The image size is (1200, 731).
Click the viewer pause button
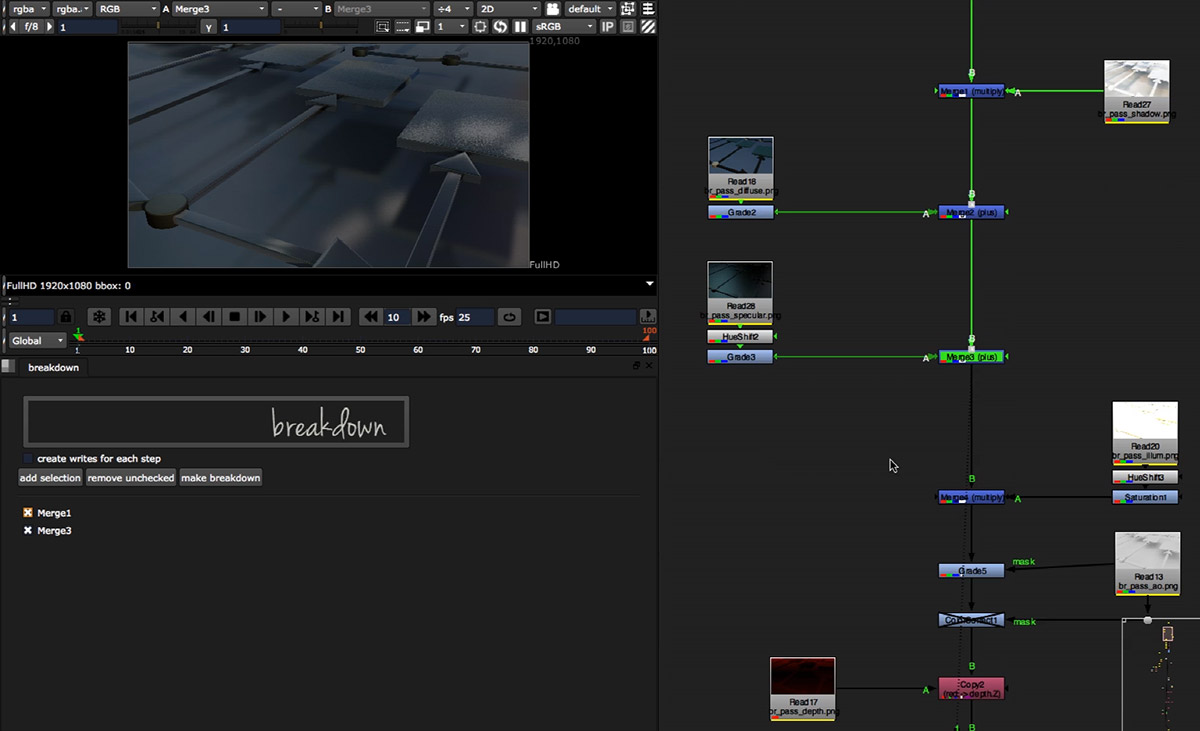(520, 27)
